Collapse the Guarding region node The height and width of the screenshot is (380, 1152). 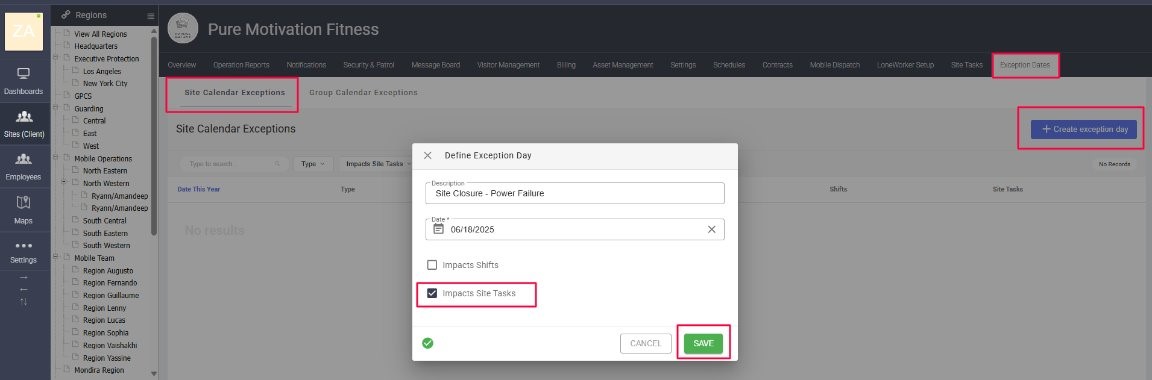coord(56,108)
